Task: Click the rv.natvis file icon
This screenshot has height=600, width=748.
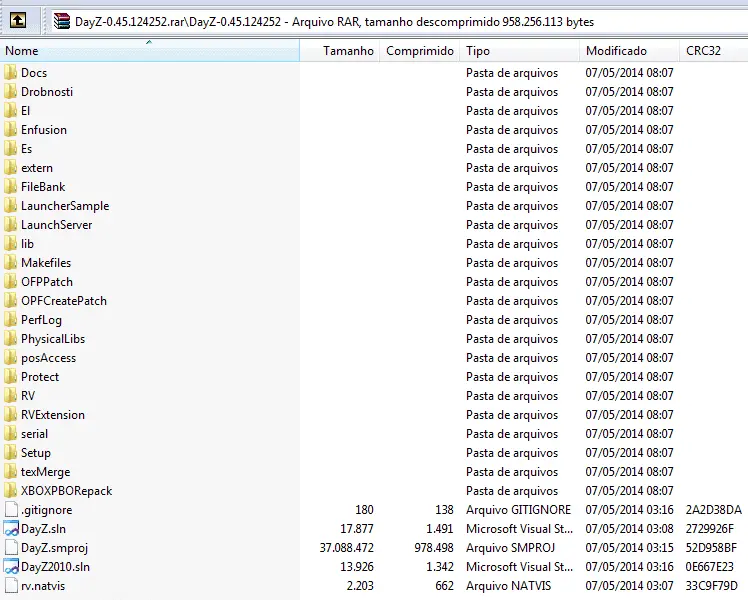Action: tap(10, 586)
